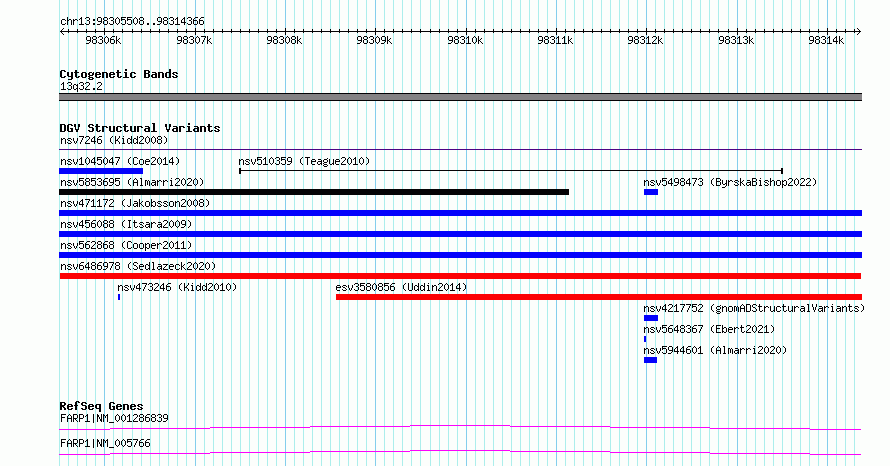Open the nsv456088 (Itsara2009) label
The image size is (890, 466).
point(126,224)
